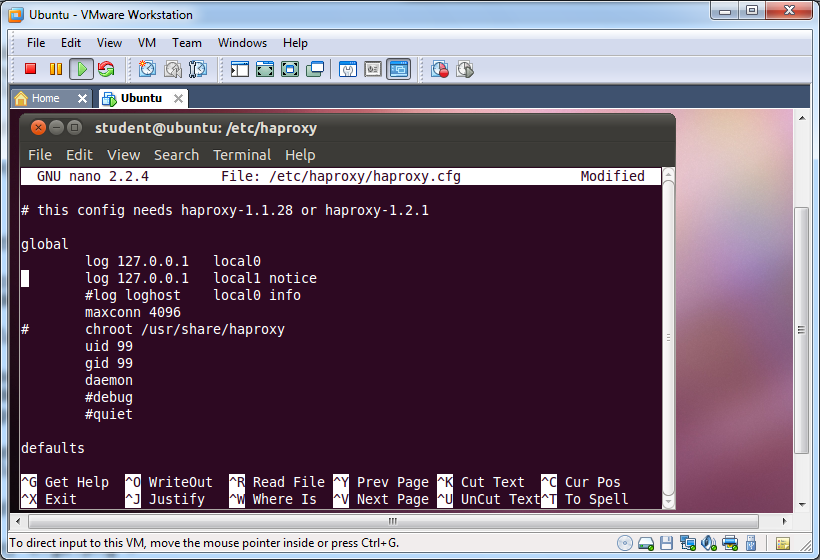
Task: Click the VMware horizontal scrollbar at the bottom
Action: pos(400,521)
